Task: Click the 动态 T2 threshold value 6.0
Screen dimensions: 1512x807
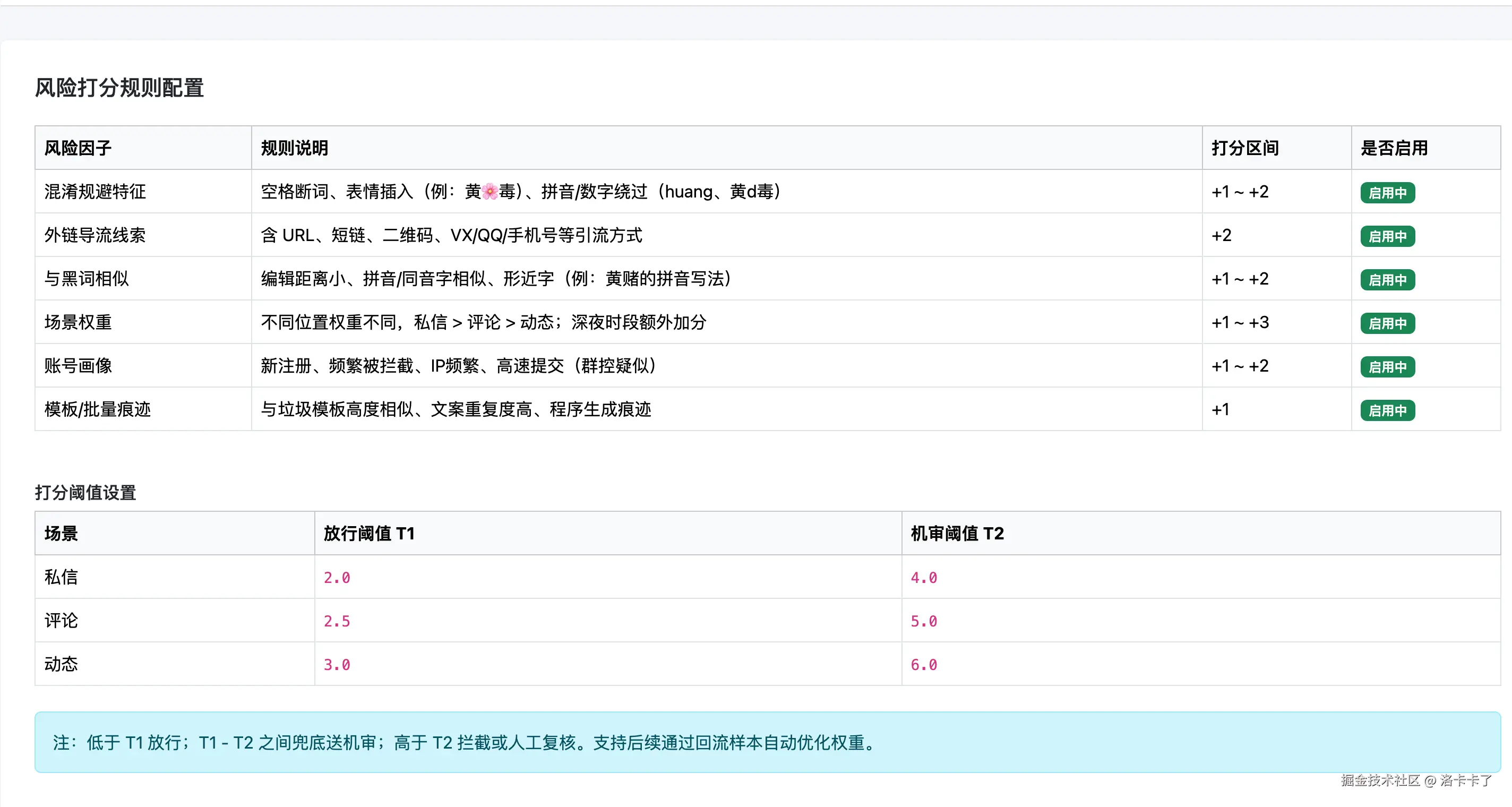Action: 923,664
